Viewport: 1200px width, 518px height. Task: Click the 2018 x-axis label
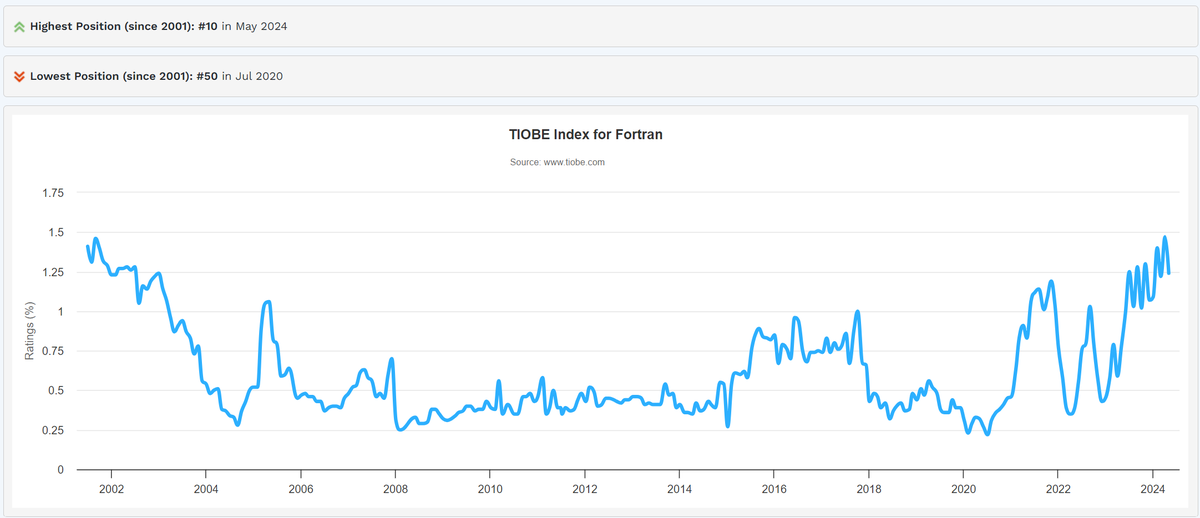pyautogui.click(x=869, y=489)
